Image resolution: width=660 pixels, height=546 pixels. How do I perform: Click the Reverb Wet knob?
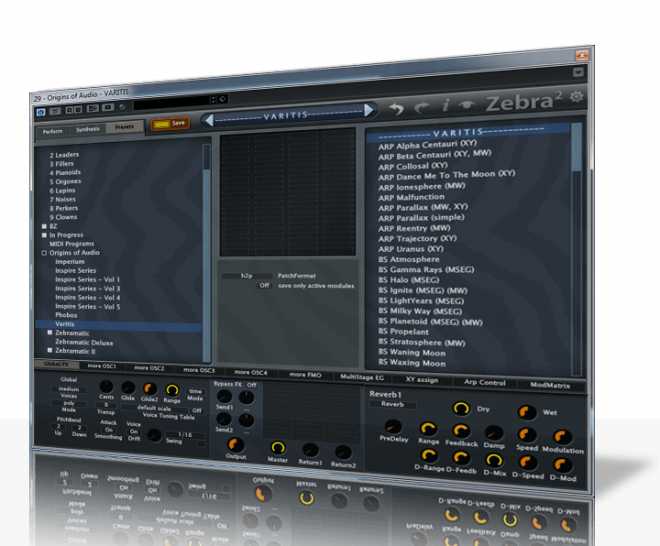click(x=526, y=412)
